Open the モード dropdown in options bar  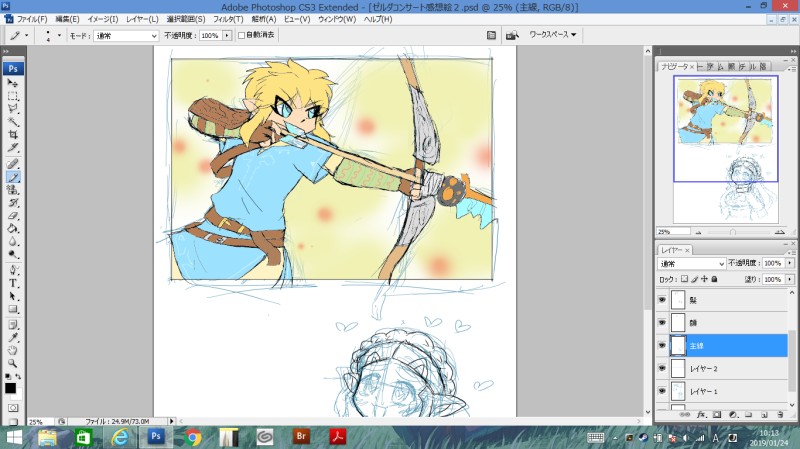(126, 36)
